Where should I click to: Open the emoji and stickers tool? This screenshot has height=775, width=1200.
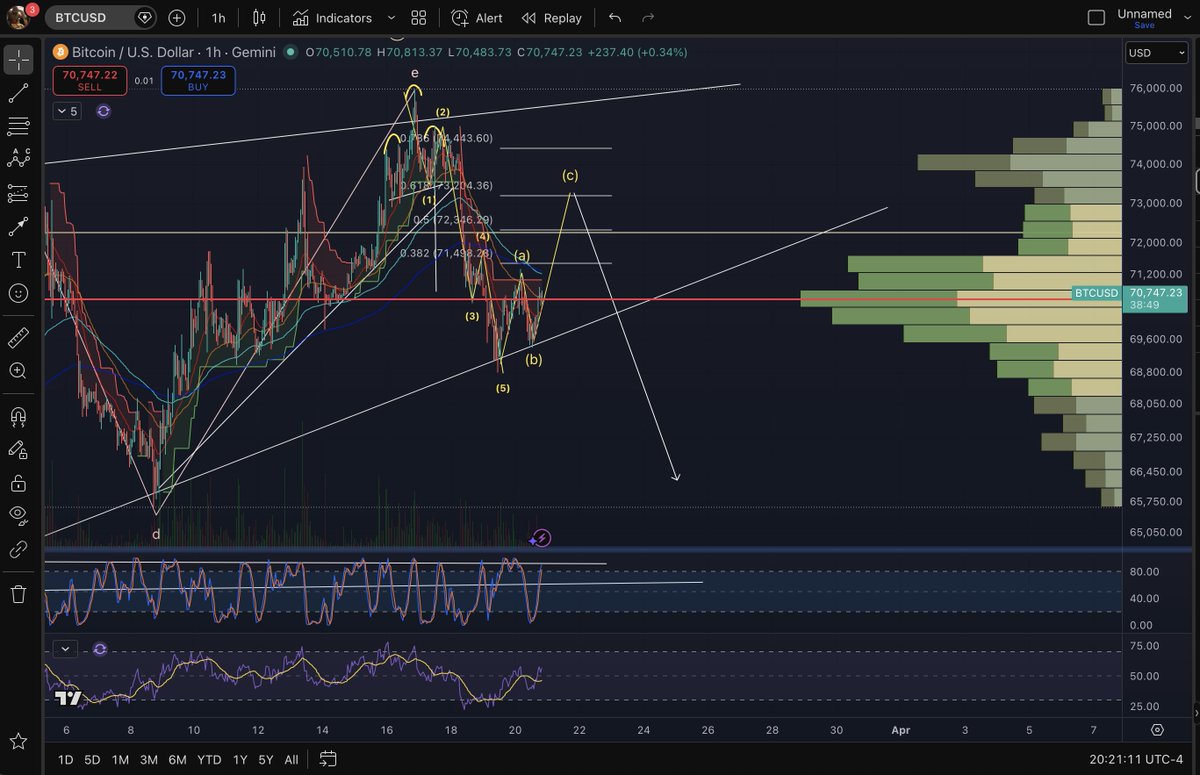[x=18, y=293]
